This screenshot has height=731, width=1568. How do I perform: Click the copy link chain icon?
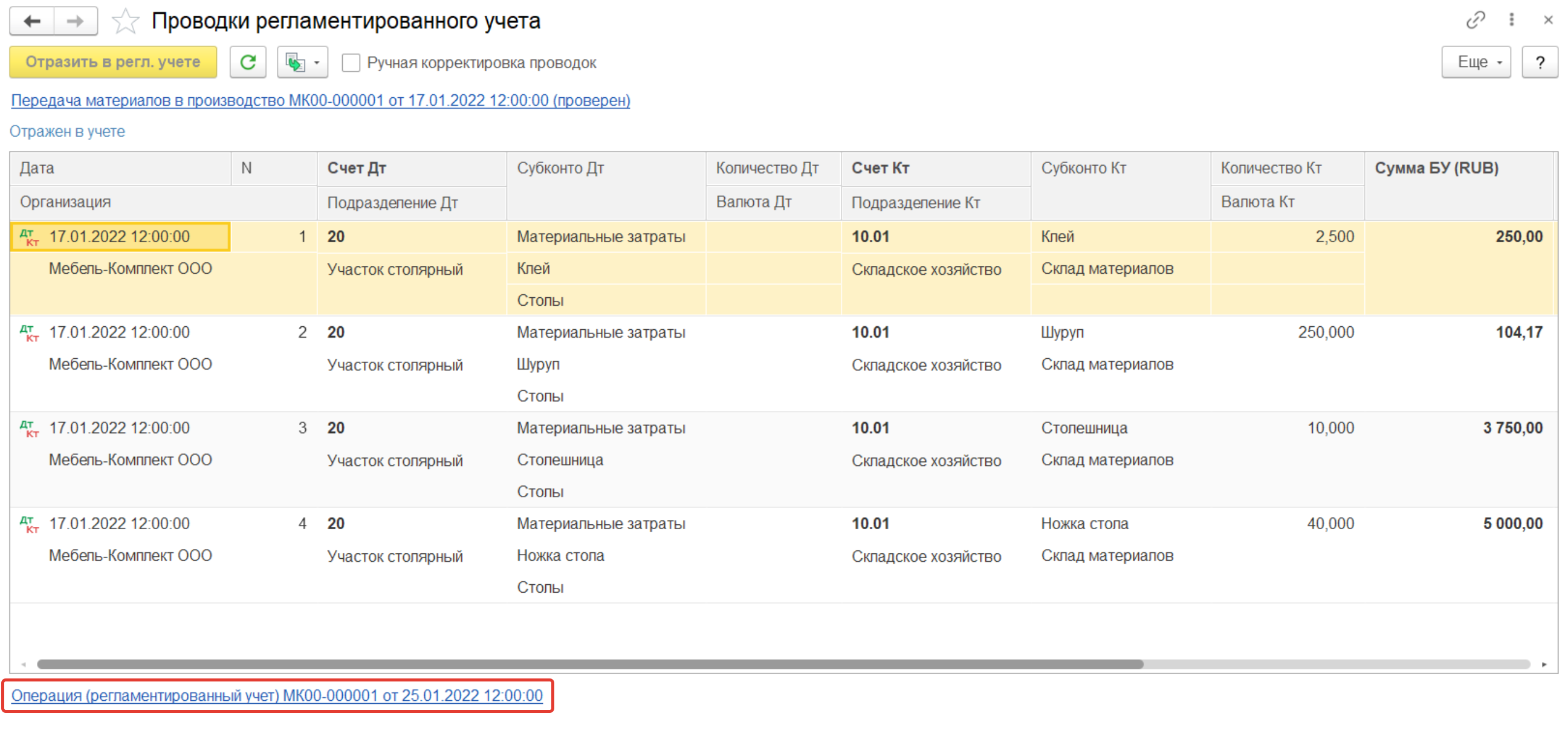pos(1475,20)
